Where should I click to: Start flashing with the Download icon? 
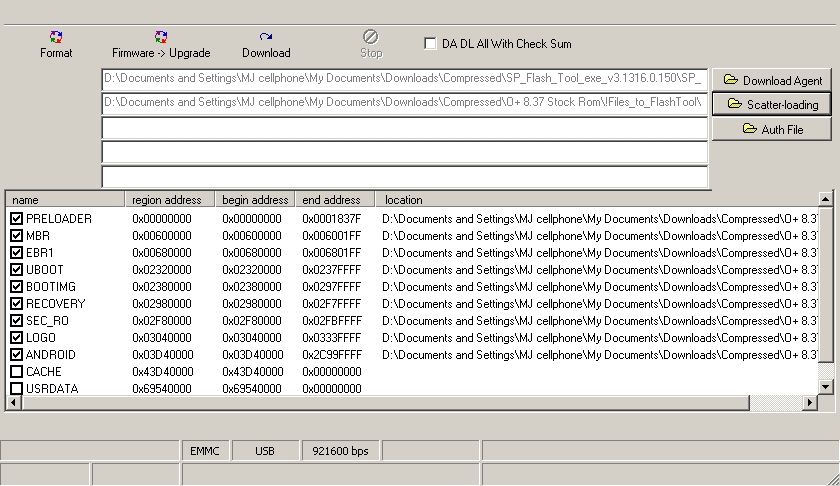click(x=266, y=38)
